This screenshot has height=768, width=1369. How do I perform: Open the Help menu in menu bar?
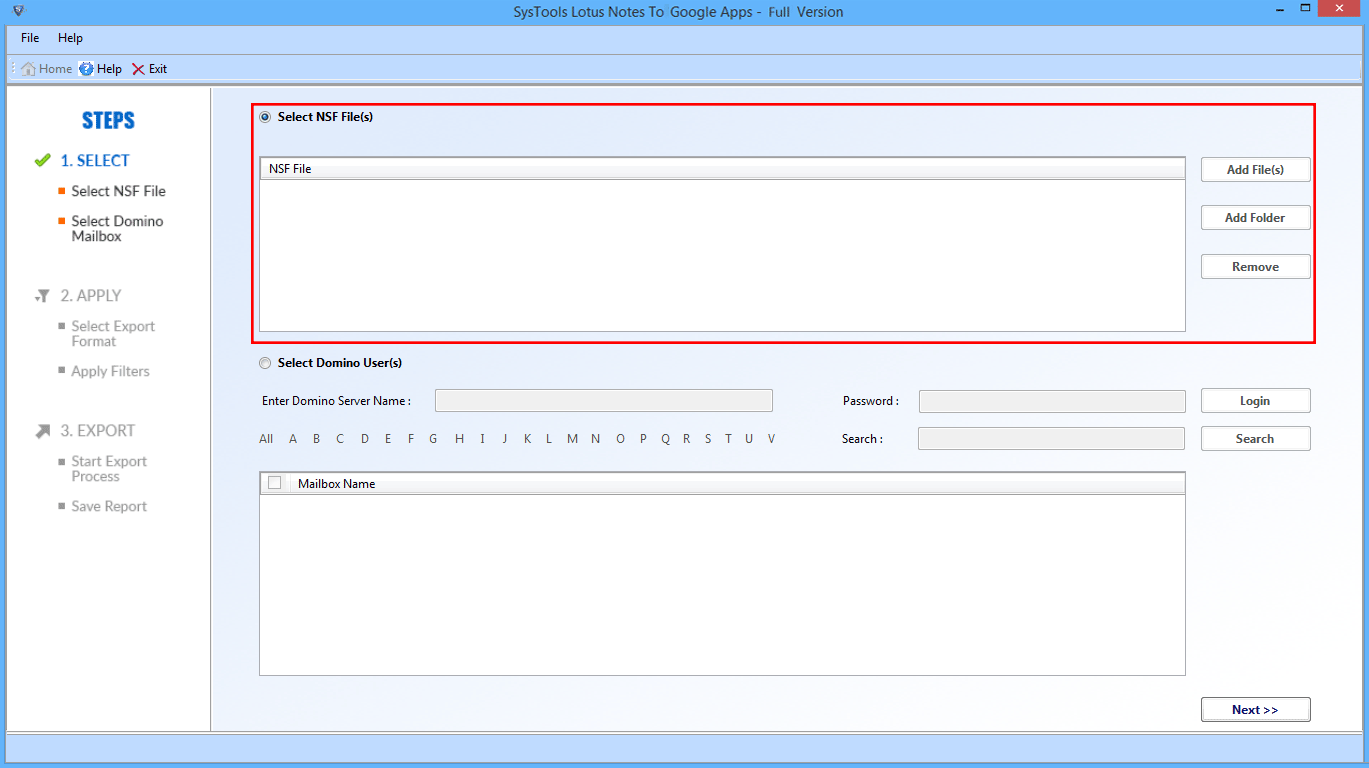coord(70,38)
